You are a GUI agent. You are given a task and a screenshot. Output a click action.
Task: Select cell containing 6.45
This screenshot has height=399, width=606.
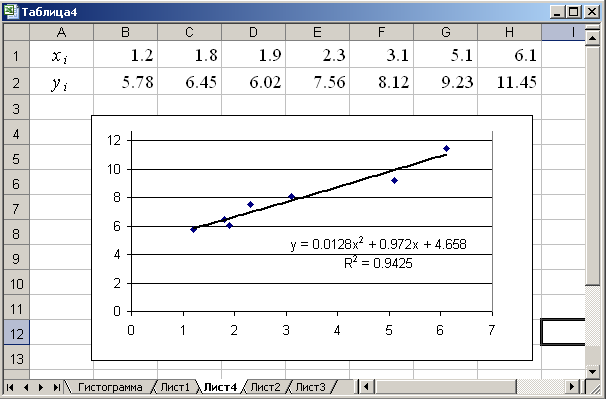click(189, 82)
